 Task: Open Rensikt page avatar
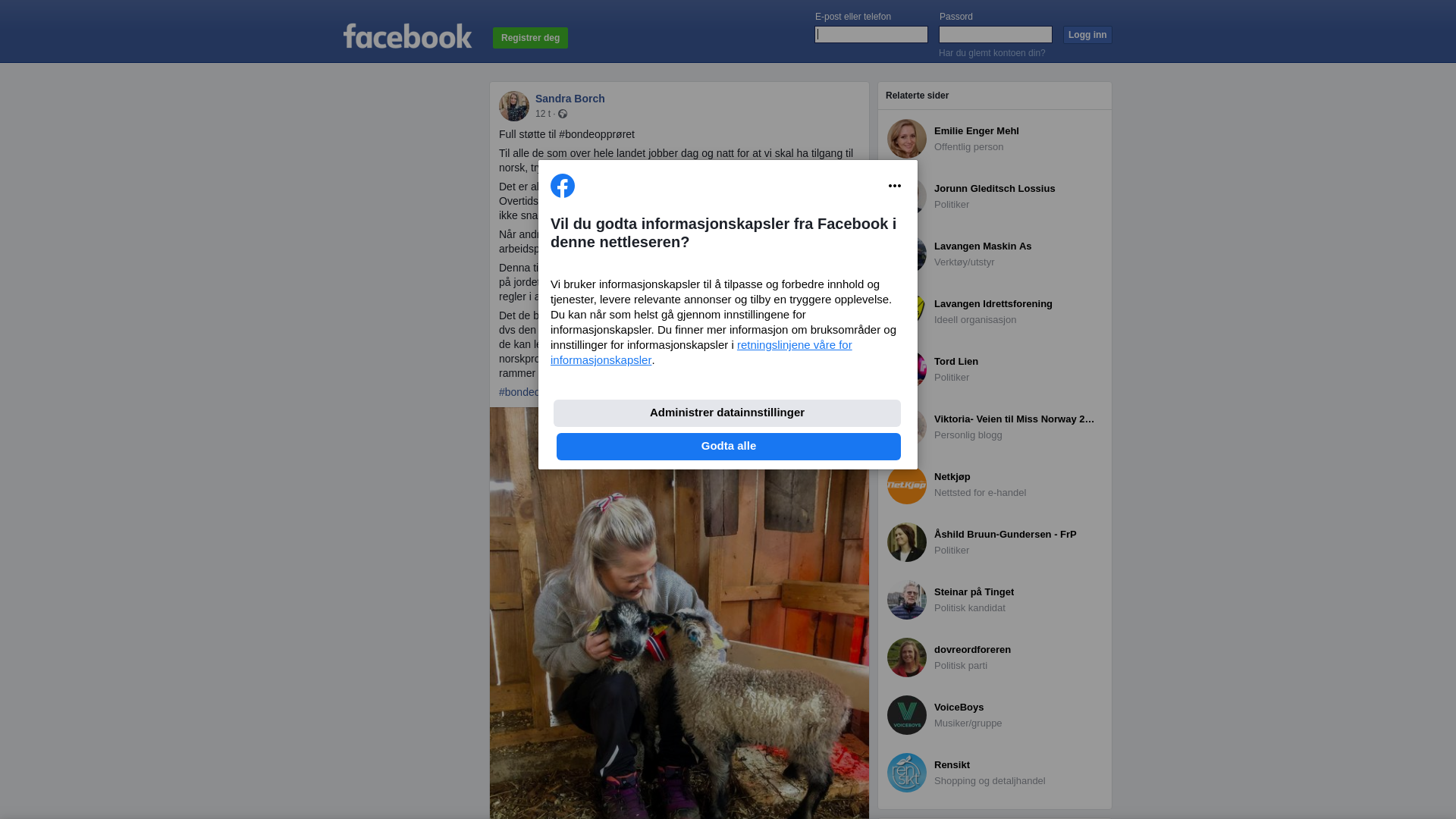click(x=907, y=773)
